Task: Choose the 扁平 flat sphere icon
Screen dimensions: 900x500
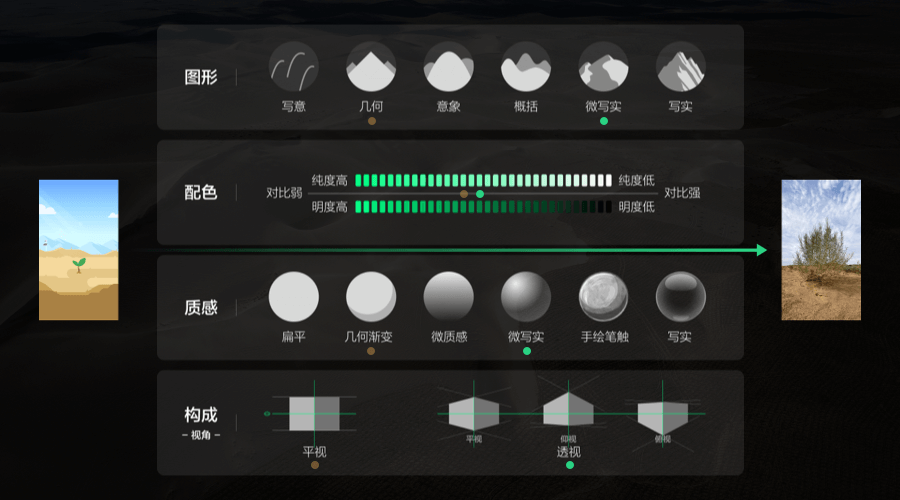Action: pos(293,297)
